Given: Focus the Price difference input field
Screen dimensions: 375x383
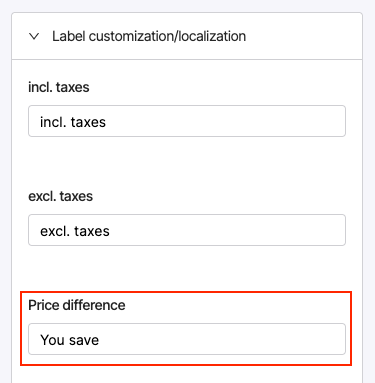Looking at the screenshot, I should 187,339.
